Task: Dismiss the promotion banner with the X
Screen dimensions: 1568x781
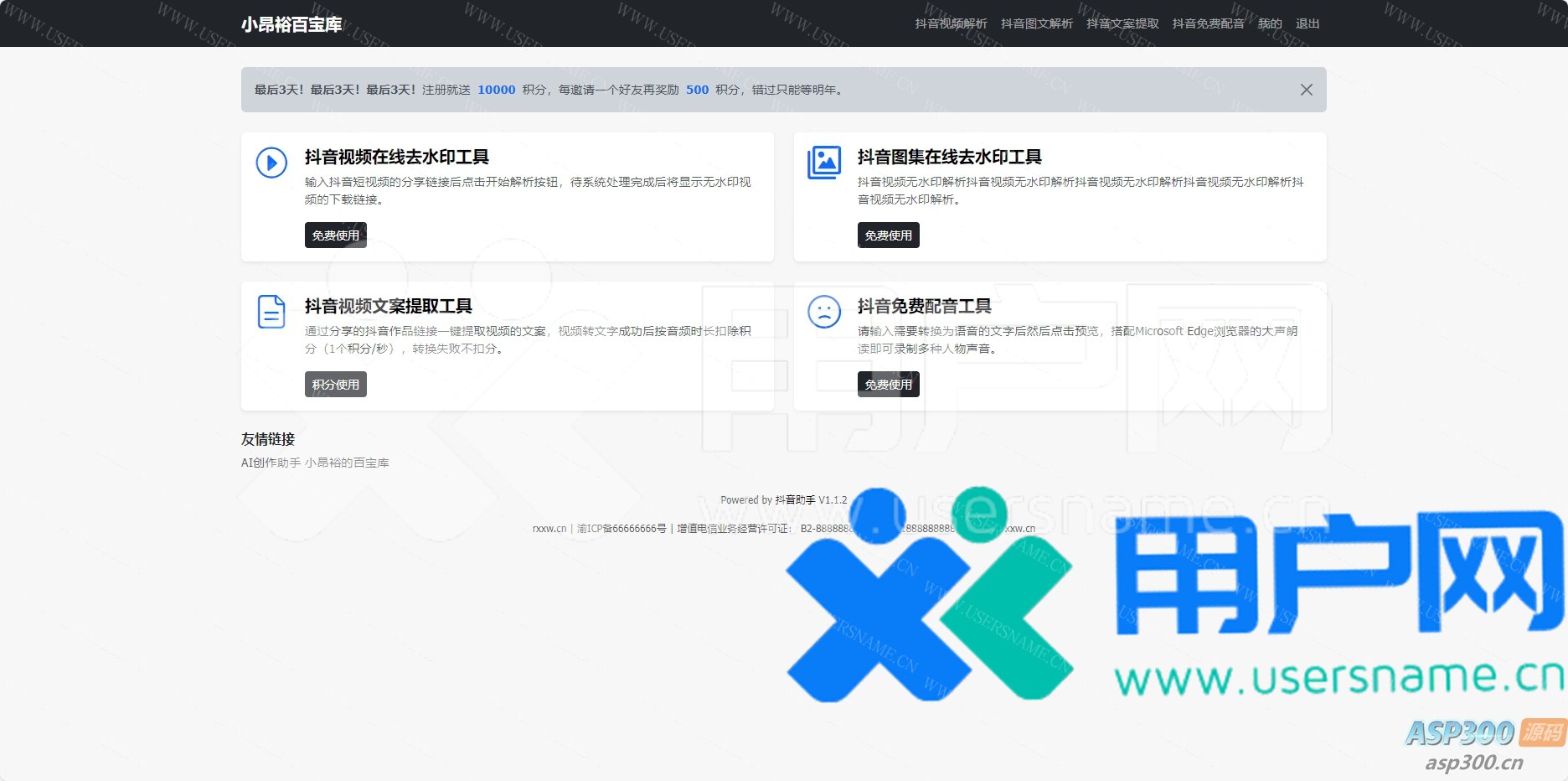Action: 1306,90
